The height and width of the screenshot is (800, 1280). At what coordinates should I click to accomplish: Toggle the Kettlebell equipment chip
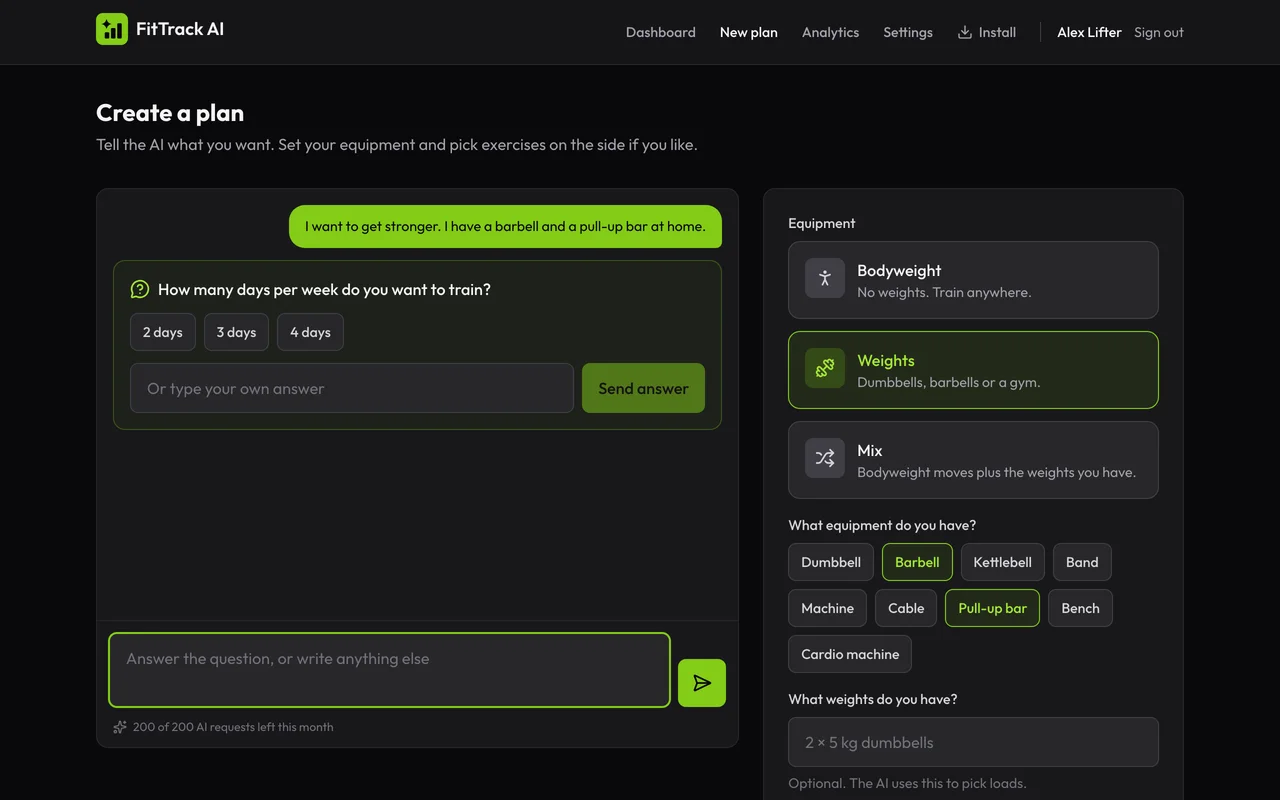tap(1003, 562)
